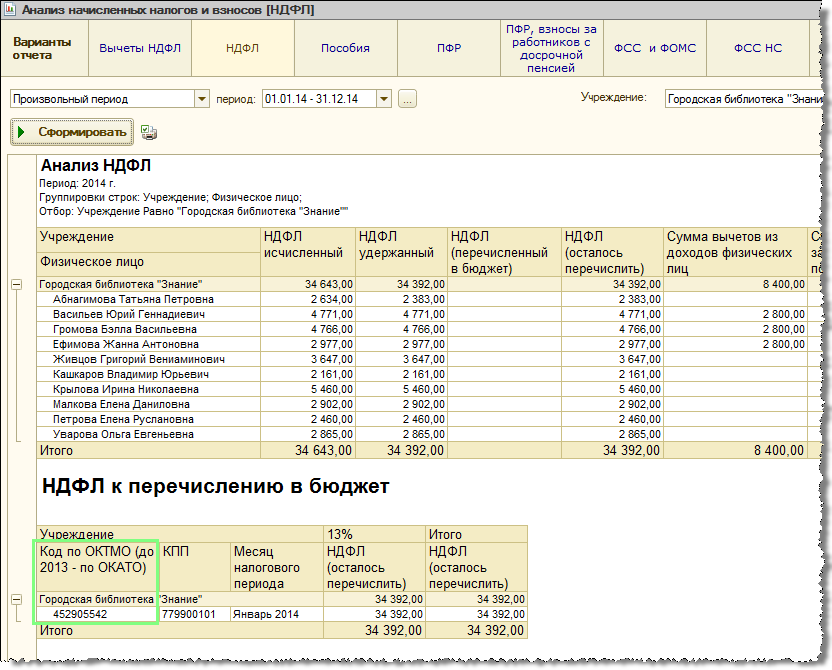Click Сумма вычетов из доходов header

point(735,252)
